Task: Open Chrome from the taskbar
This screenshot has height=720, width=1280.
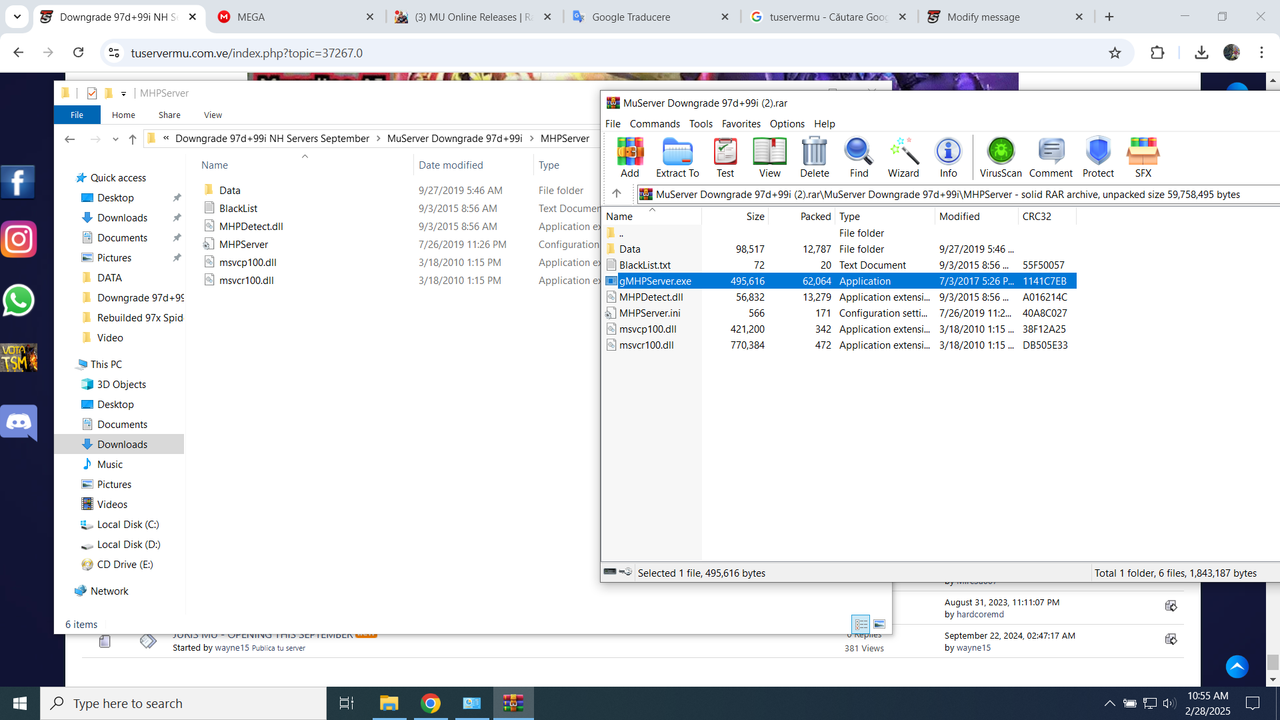Action: [430, 703]
